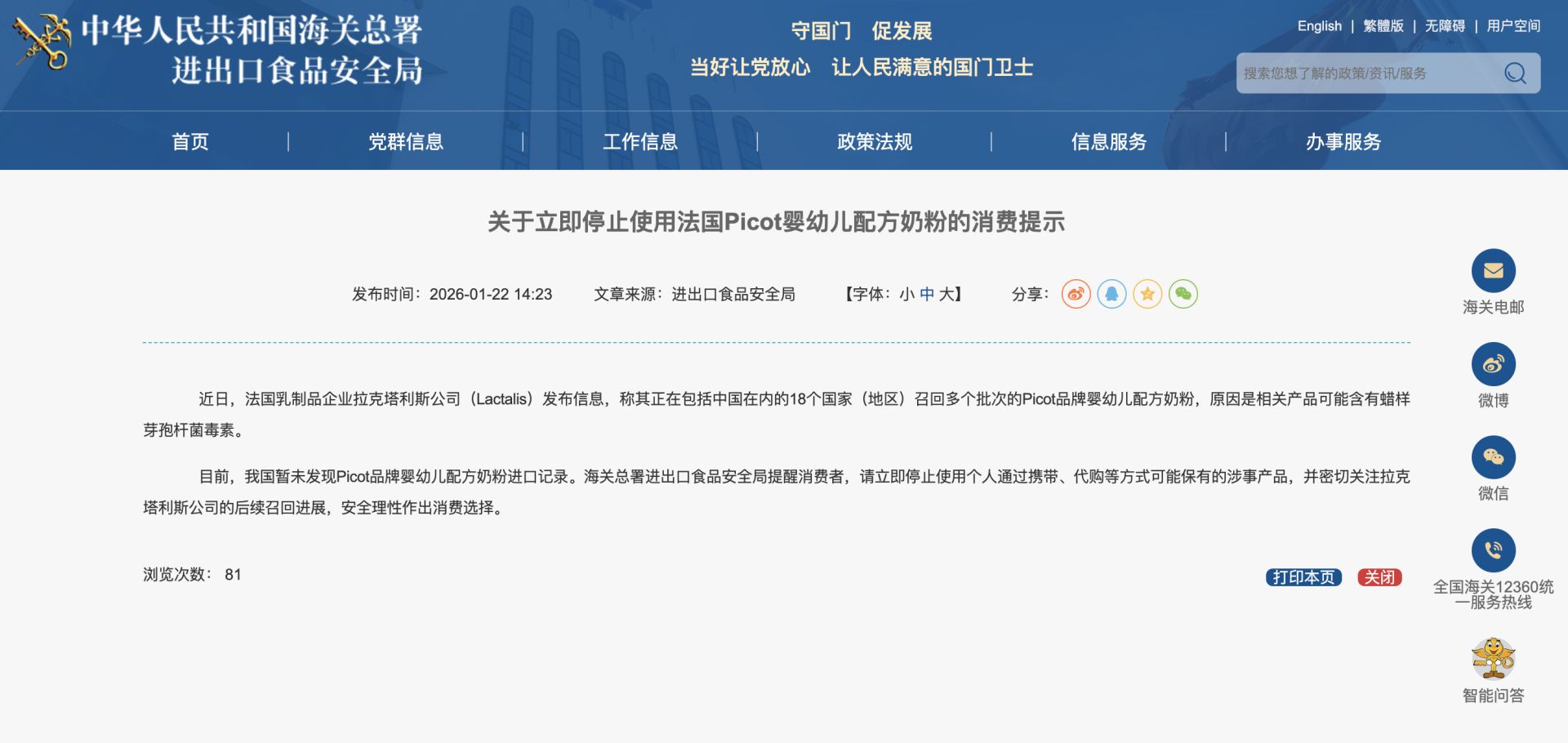
Task: Share article to WeChat green icon
Action: coord(1183,294)
